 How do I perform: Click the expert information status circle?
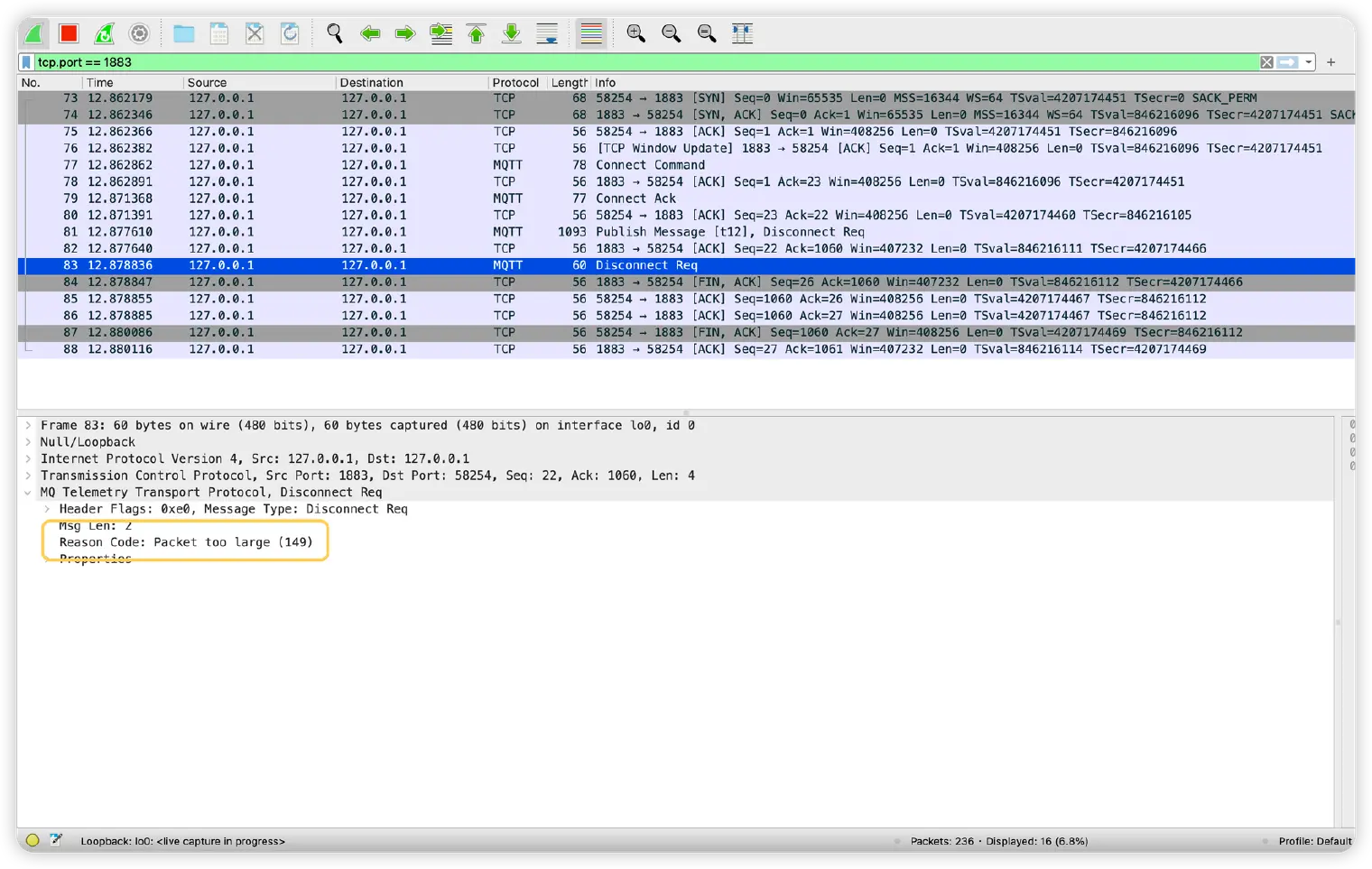coord(32,840)
